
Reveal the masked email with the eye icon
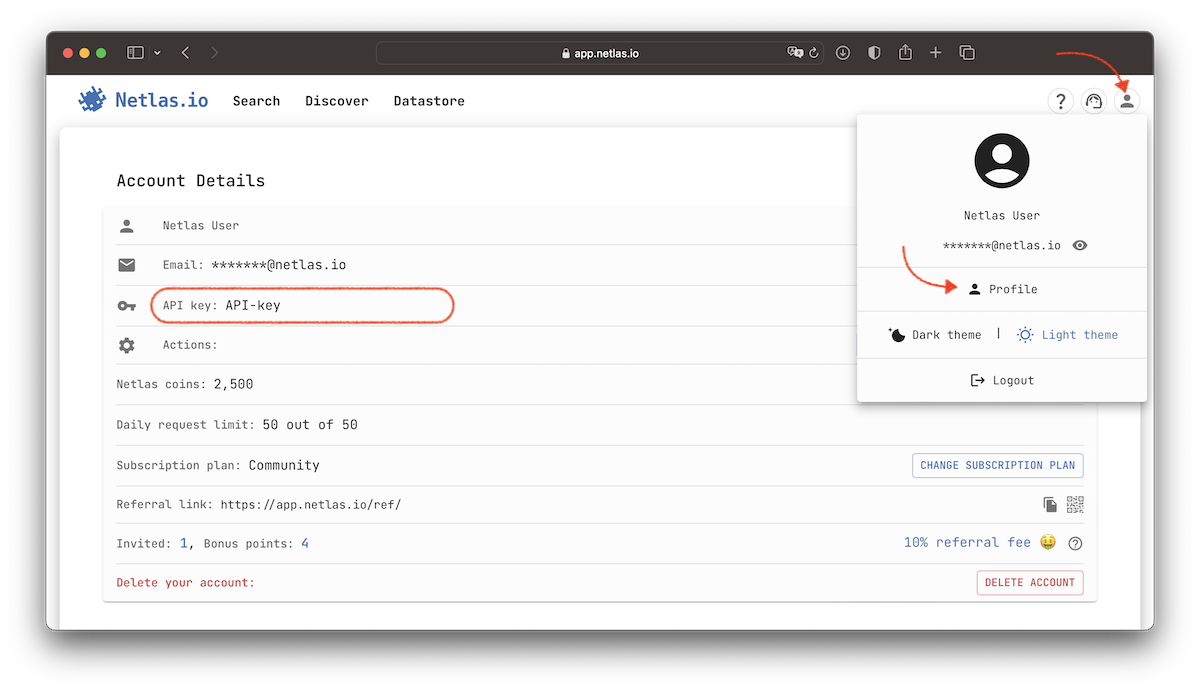1079,245
